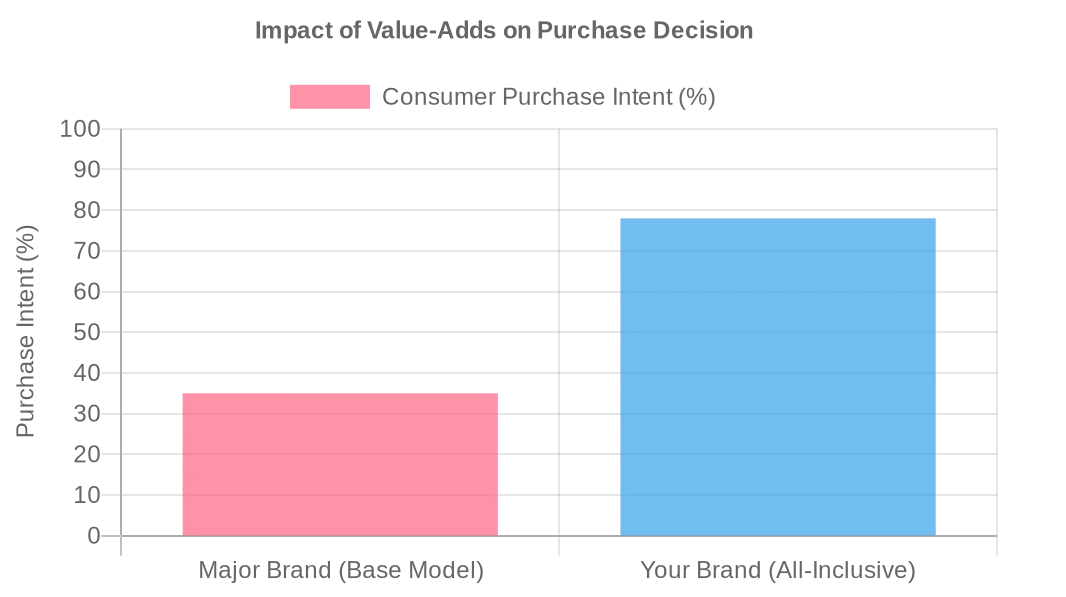Select the Your Brand (All-Inclusive) axis label
Screen dimensions: 1066x597
click(778, 571)
